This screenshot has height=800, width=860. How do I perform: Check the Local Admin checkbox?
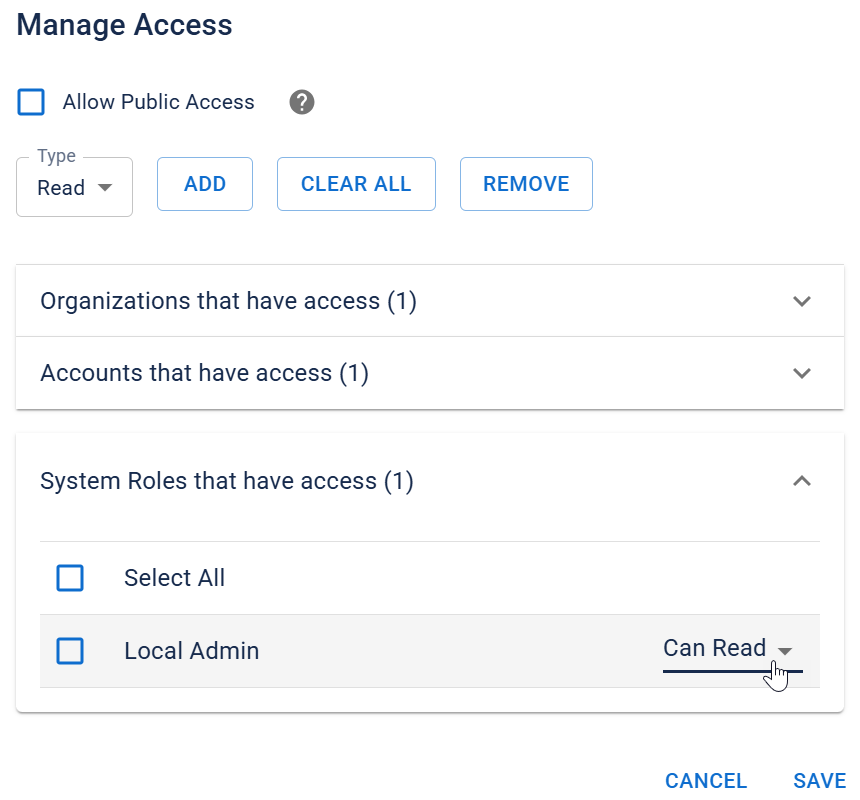click(x=70, y=651)
